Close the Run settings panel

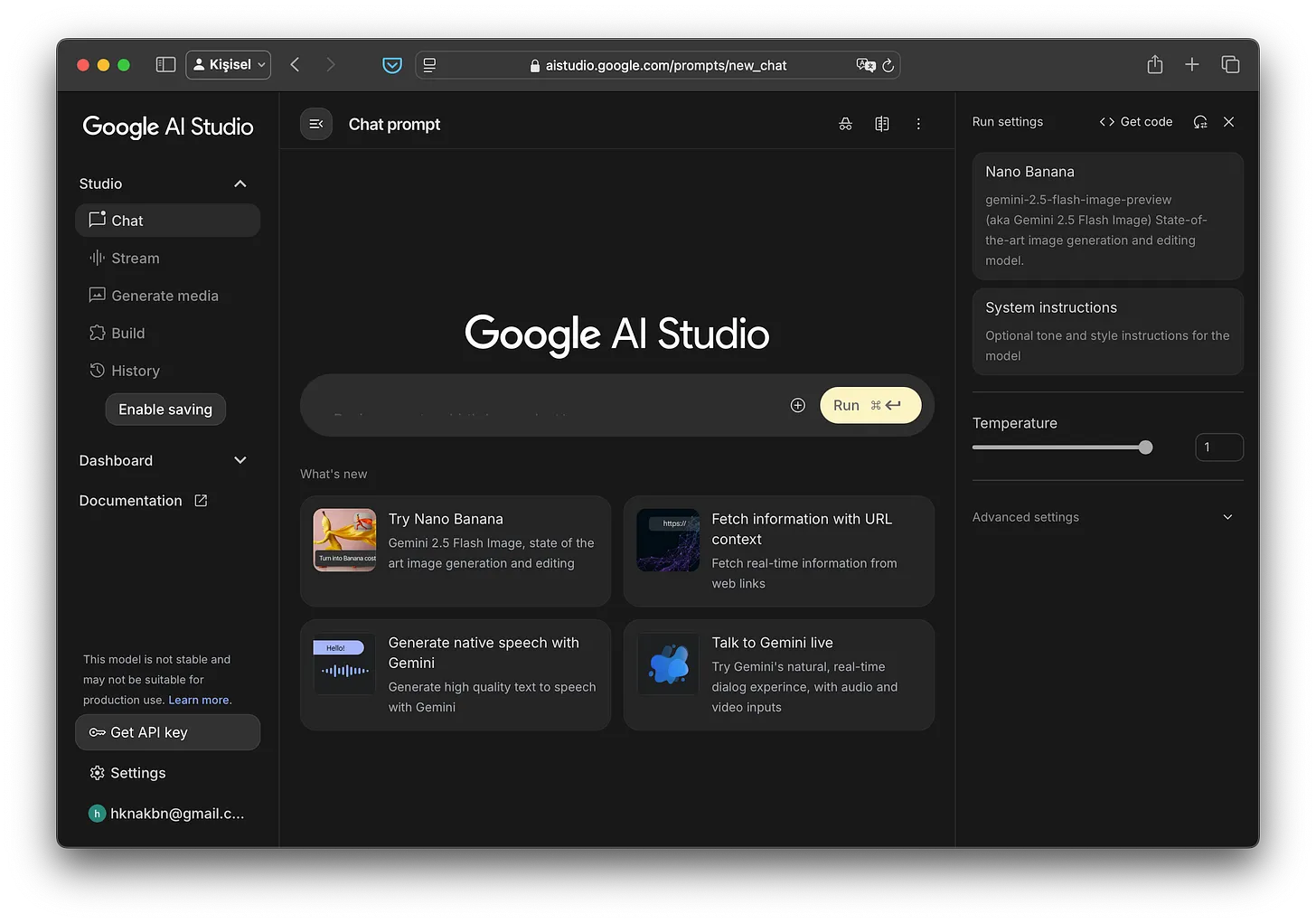[1228, 122]
